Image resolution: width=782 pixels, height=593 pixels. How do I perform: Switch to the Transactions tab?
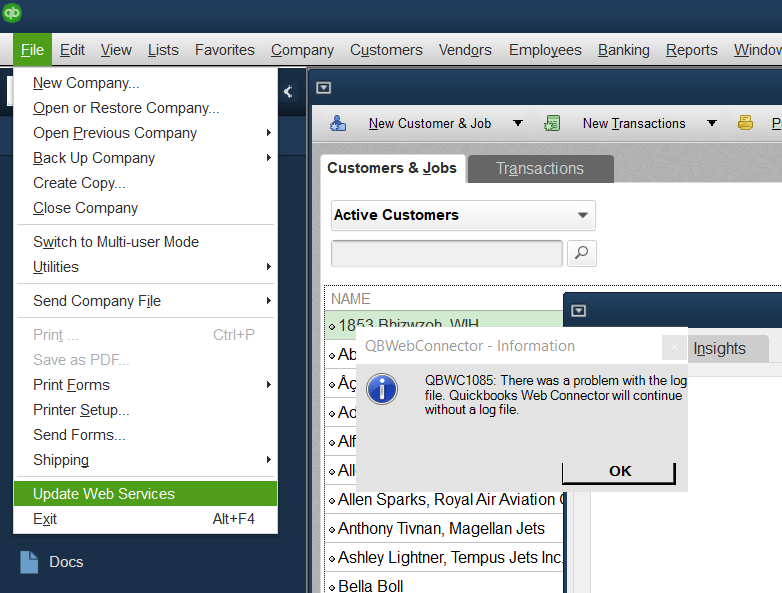click(x=540, y=169)
